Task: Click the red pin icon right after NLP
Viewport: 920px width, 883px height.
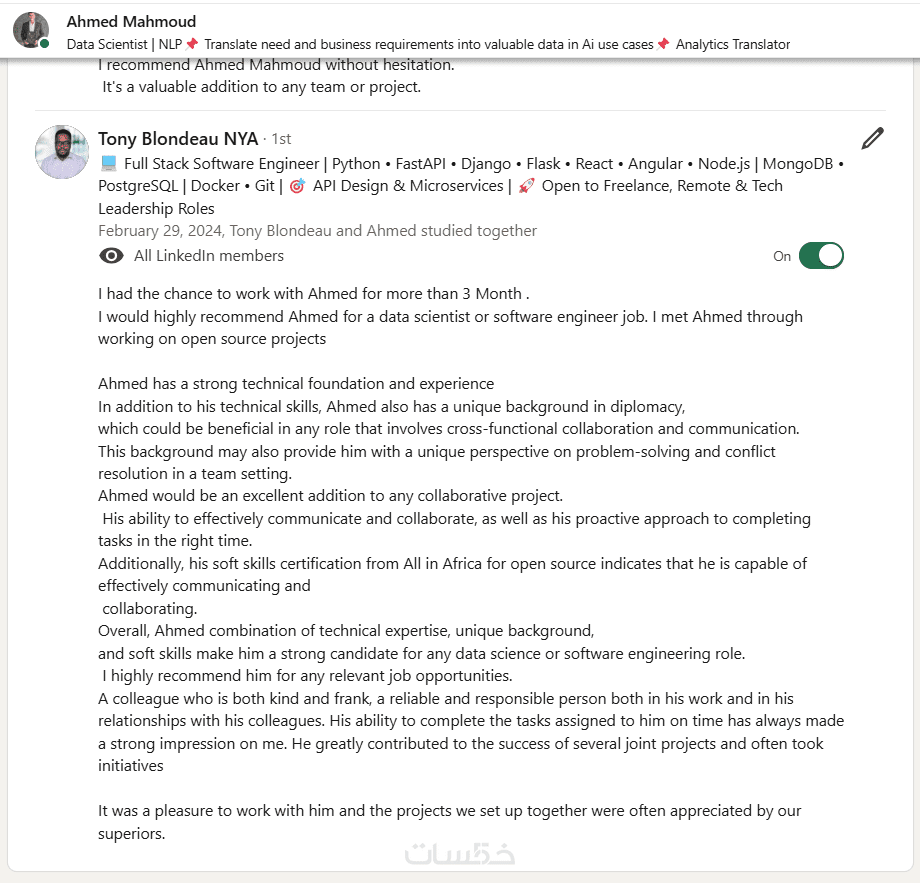Action: (x=192, y=44)
